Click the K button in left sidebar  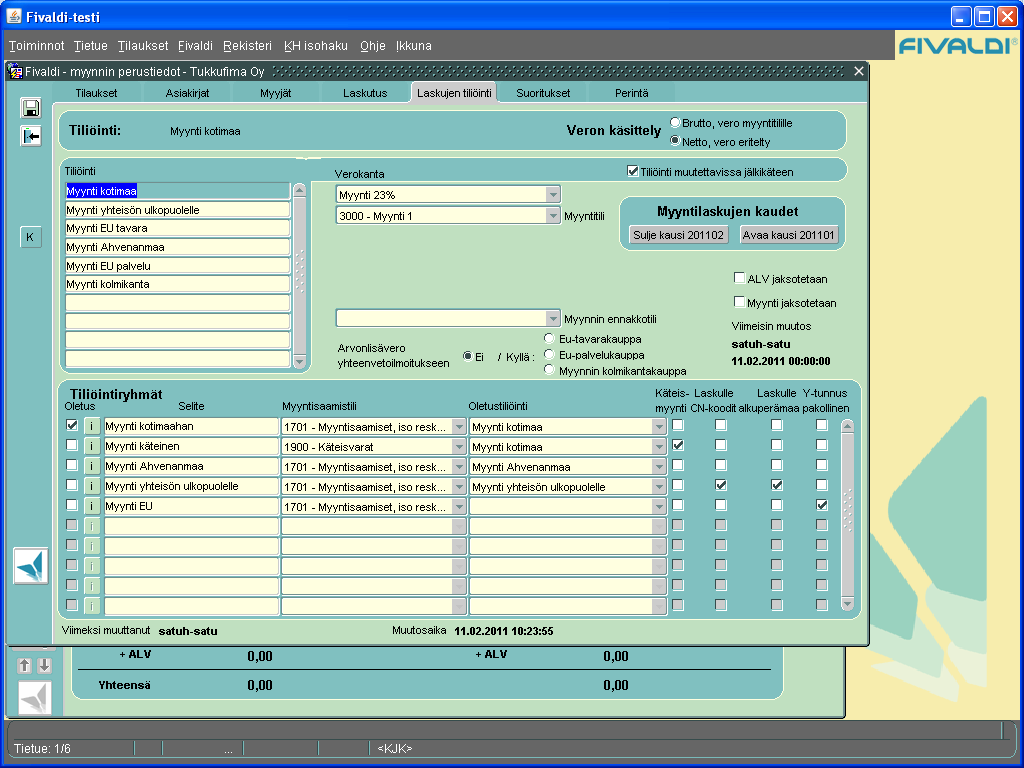tap(30, 237)
